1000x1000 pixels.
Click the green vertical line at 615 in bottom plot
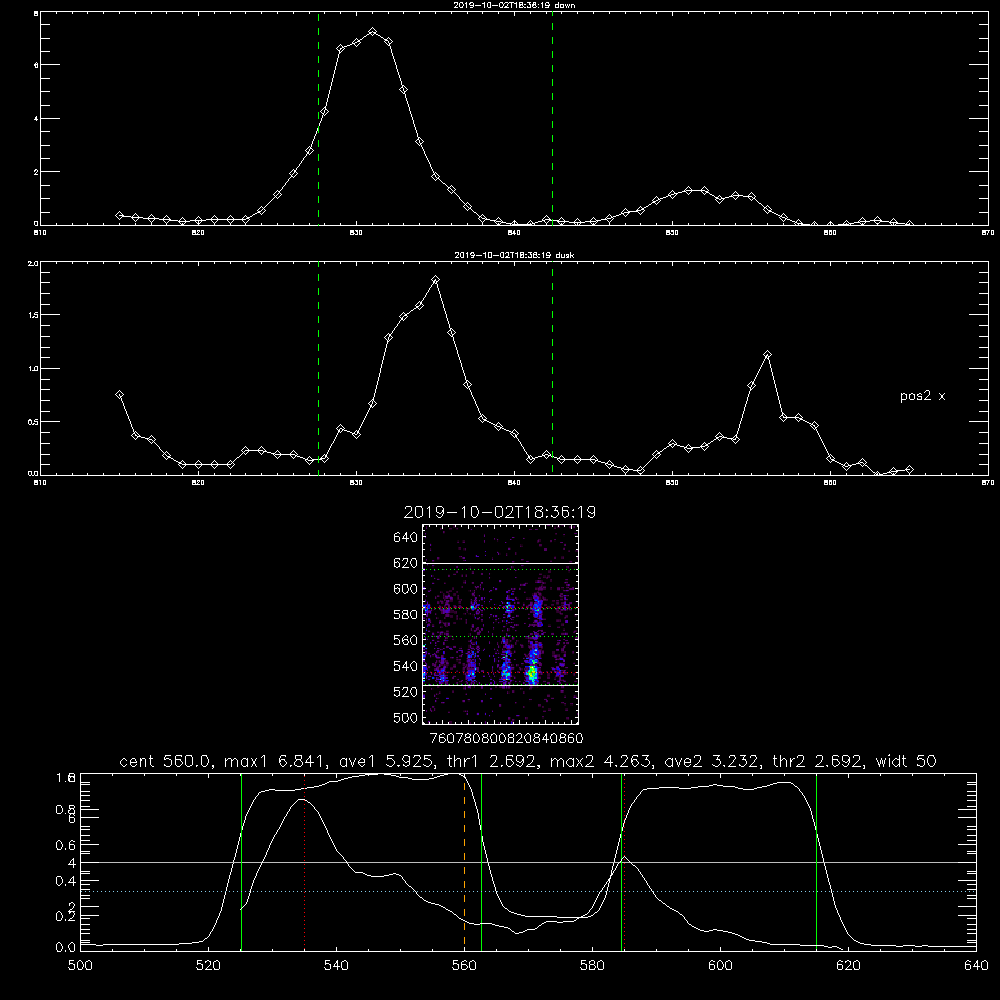pos(816,861)
